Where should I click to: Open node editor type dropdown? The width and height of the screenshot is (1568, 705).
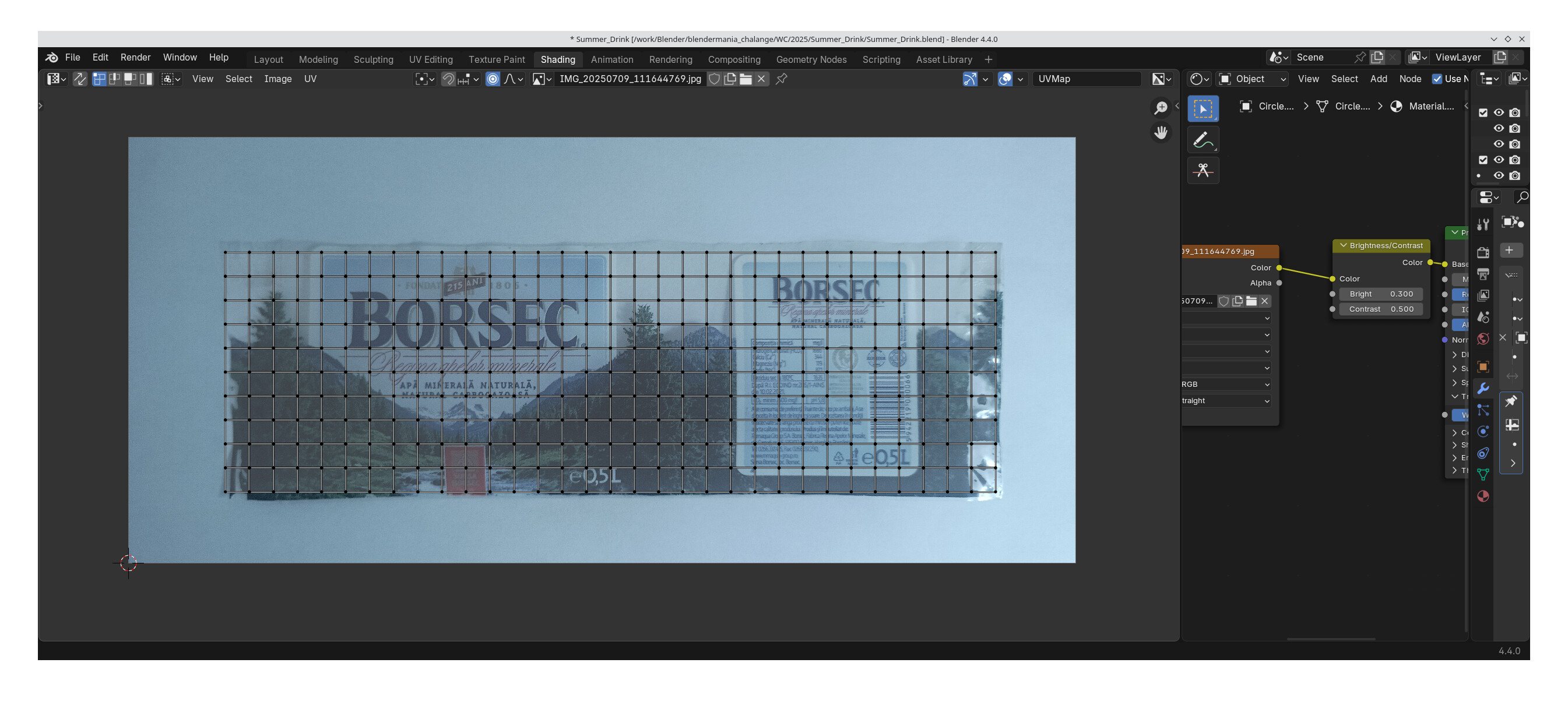(x=1200, y=79)
